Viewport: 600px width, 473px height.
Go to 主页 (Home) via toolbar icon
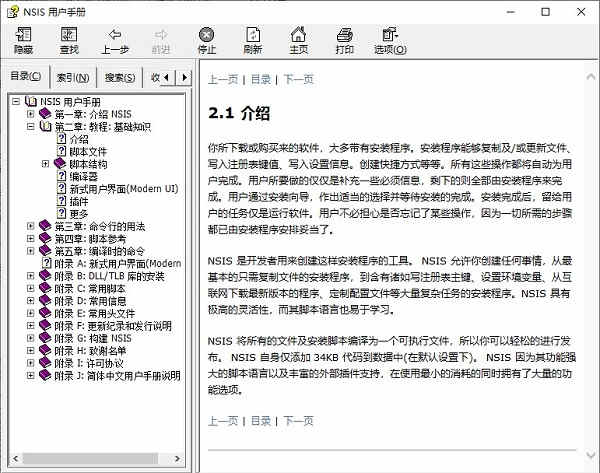pyautogui.click(x=298, y=34)
